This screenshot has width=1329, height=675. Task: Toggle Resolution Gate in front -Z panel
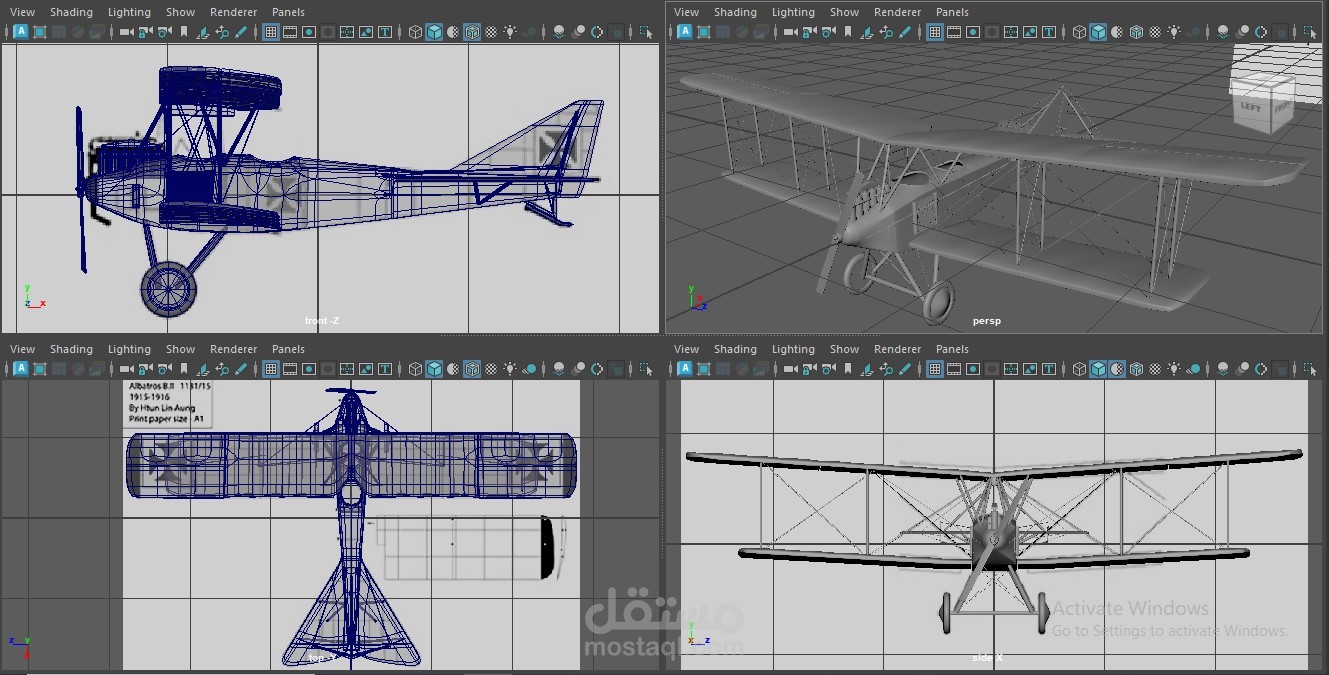pyautogui.click(x=309, y=32)
